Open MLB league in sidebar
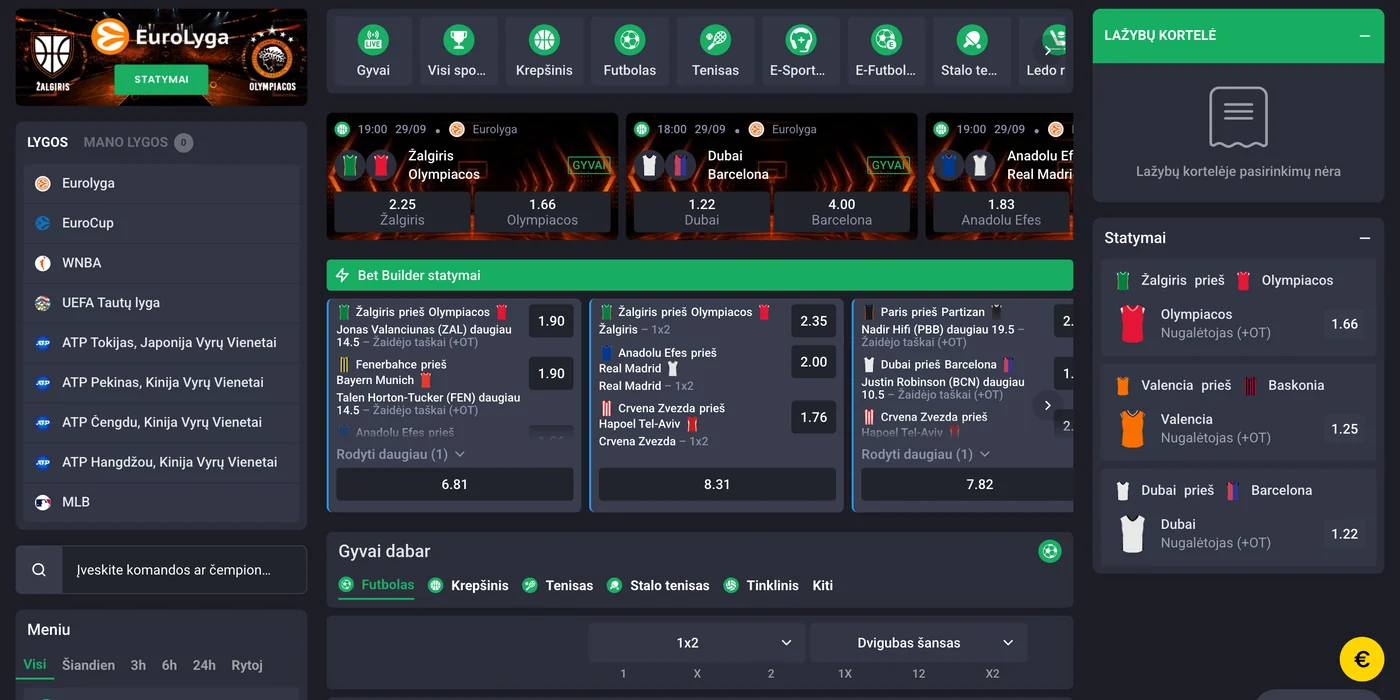The height and width of the screenshot is (700, 1400). click(162, 502)
